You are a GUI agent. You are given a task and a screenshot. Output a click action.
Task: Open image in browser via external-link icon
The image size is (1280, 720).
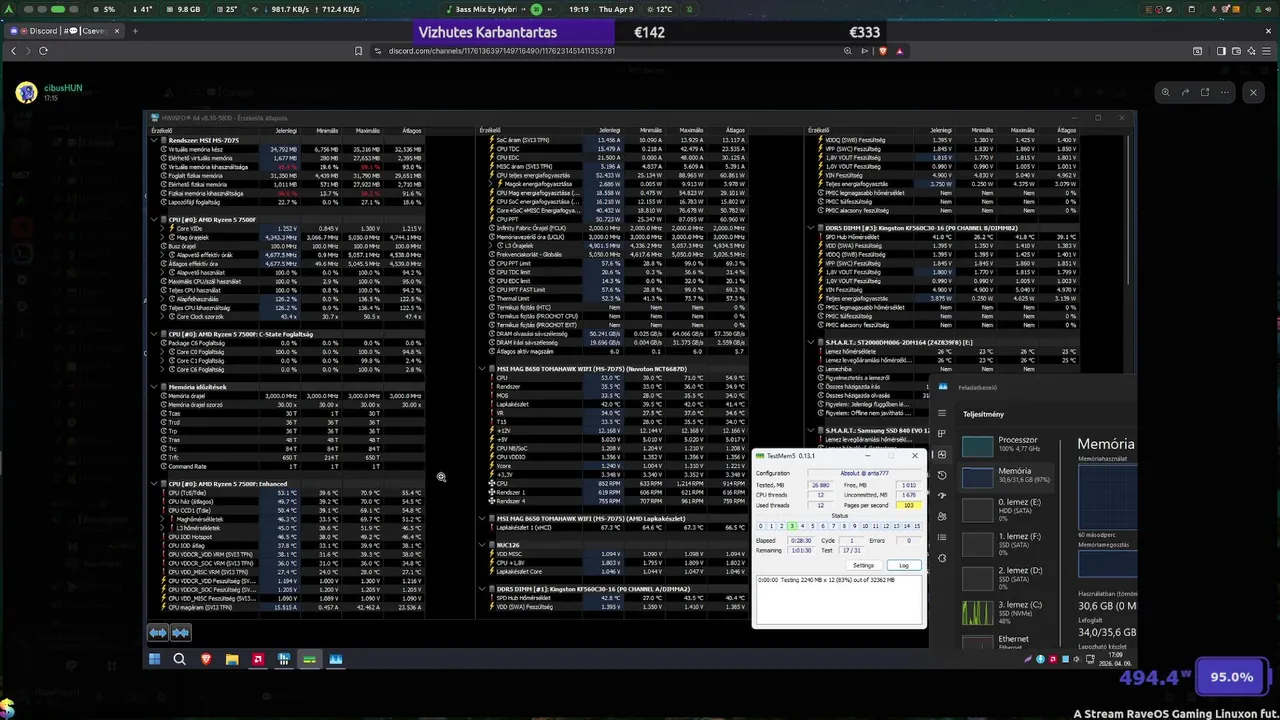(1205, 92)
